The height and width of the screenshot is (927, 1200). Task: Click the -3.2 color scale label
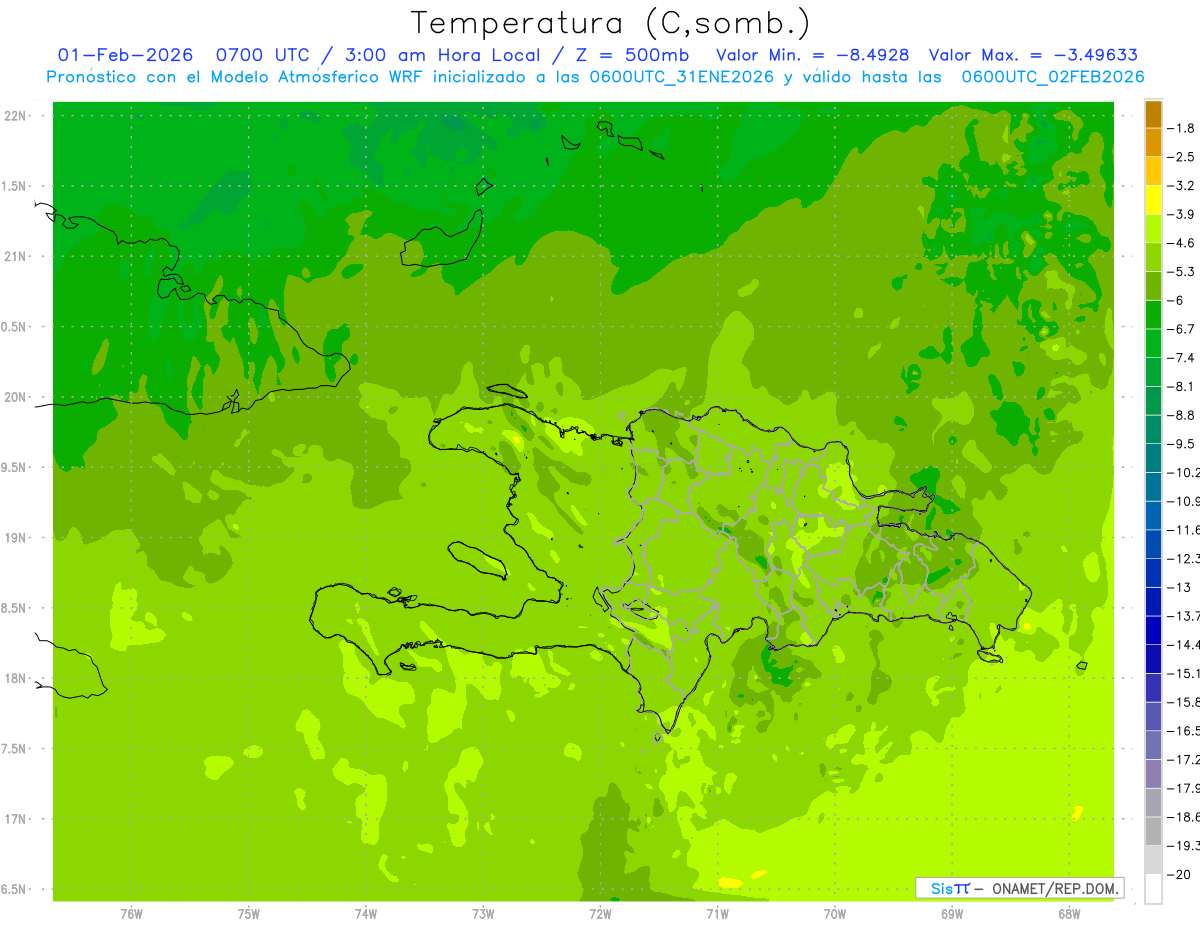coord(1182,185)
